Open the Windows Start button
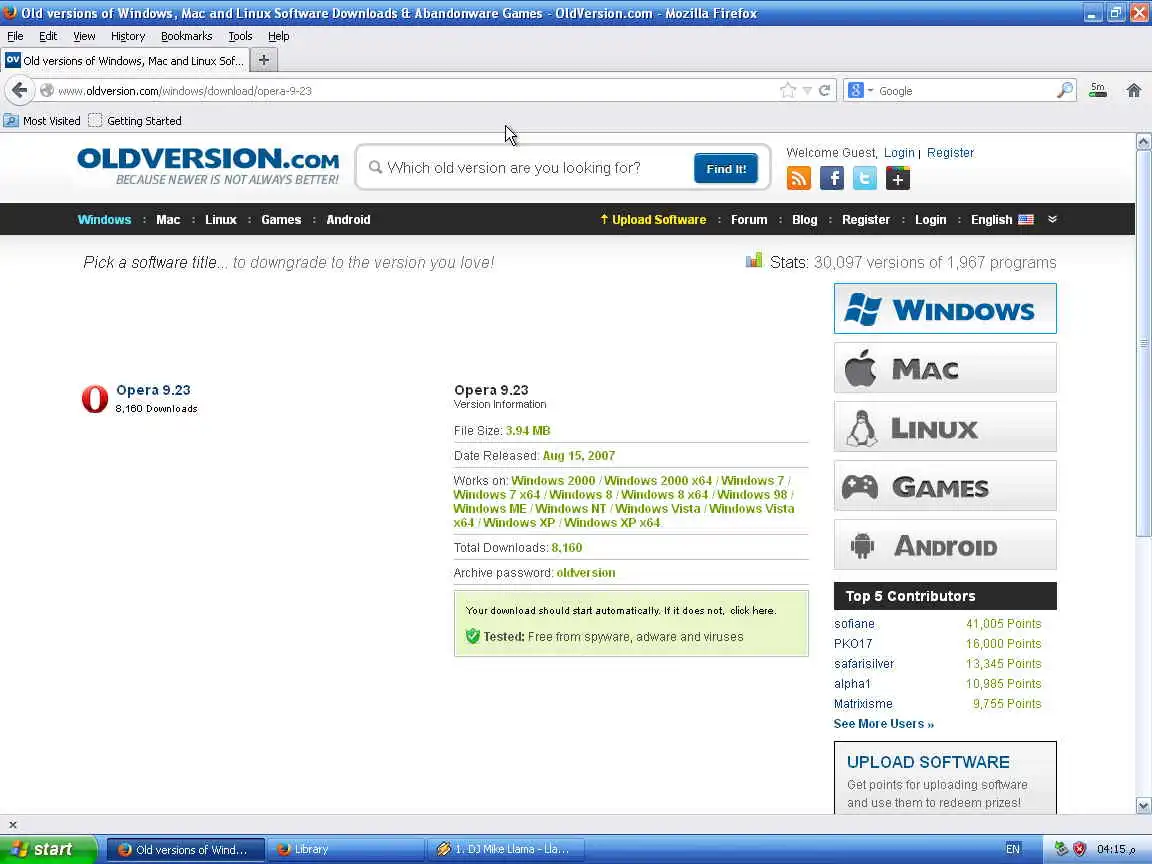The height and width of the screenshot is (864, 1152). pos(48,849)
